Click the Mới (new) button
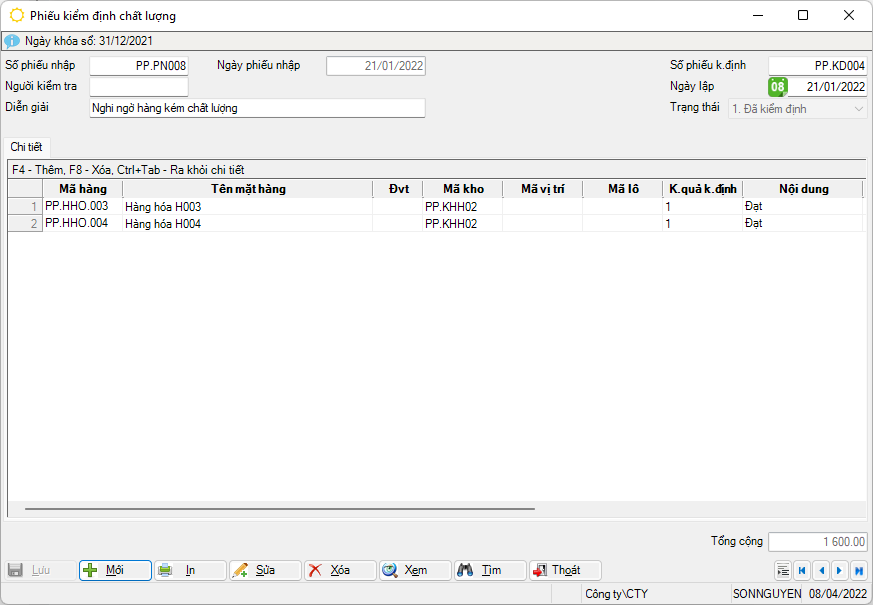 point(115,570)
